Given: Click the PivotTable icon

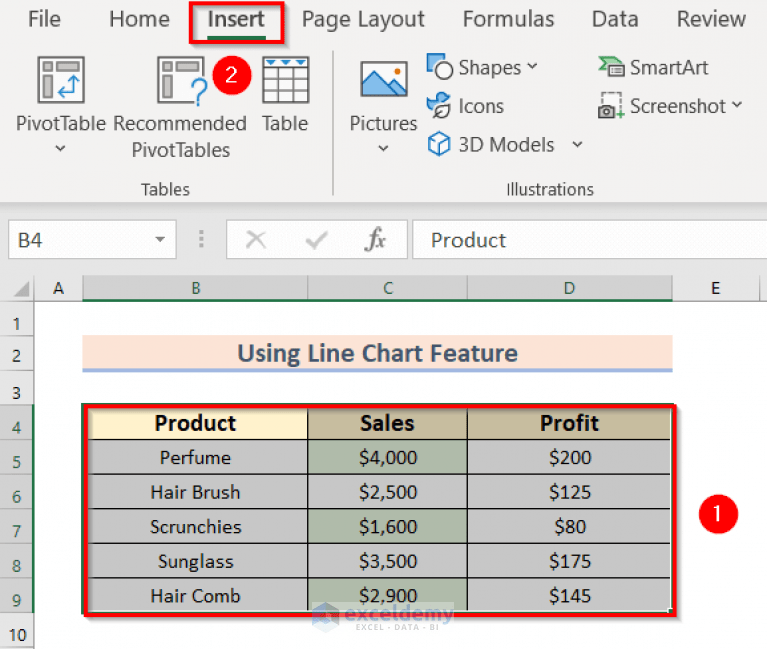Looking at the screenshot, I should (61, 80).
